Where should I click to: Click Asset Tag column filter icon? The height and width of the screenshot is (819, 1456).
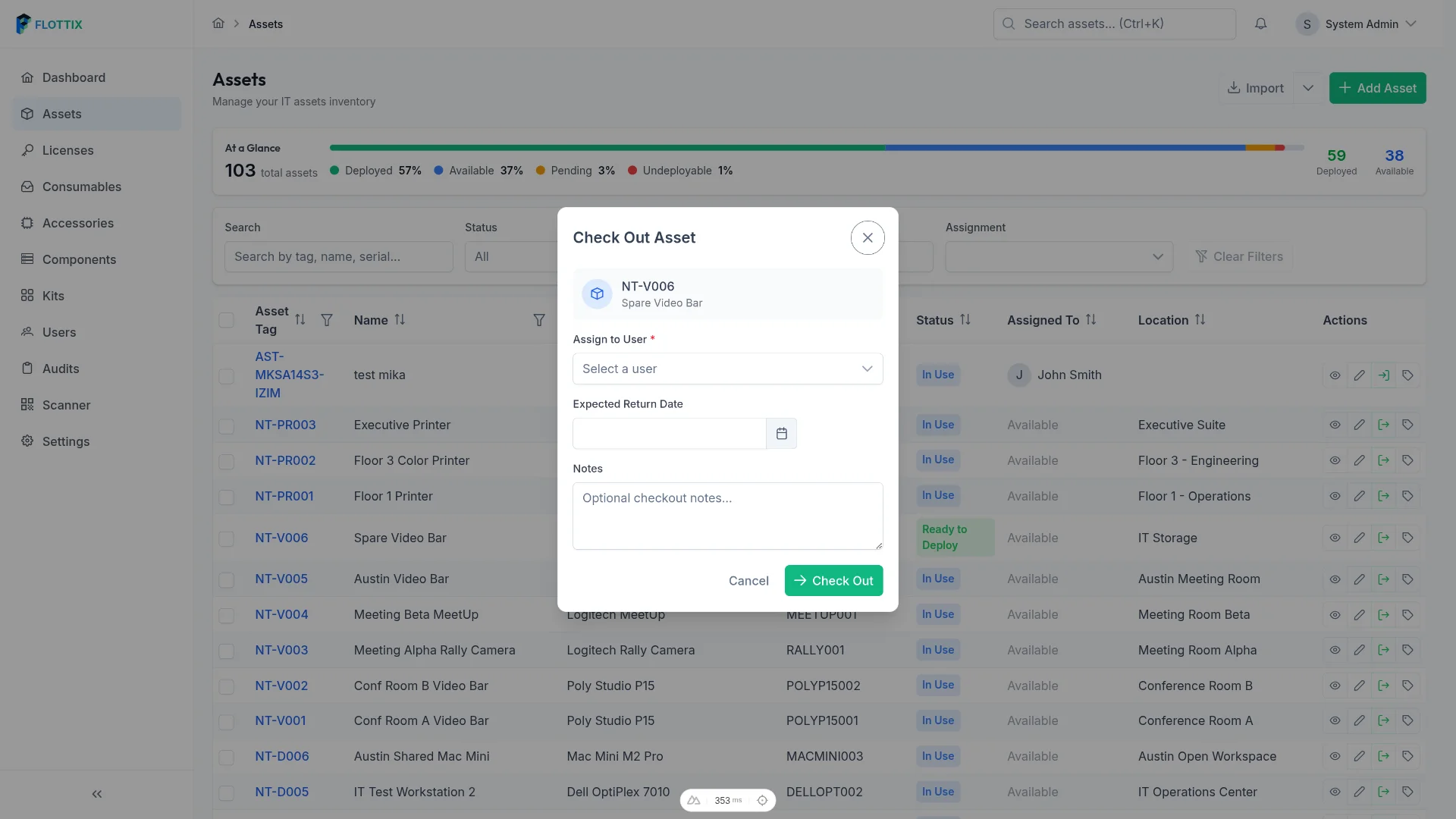coord(327,320)
